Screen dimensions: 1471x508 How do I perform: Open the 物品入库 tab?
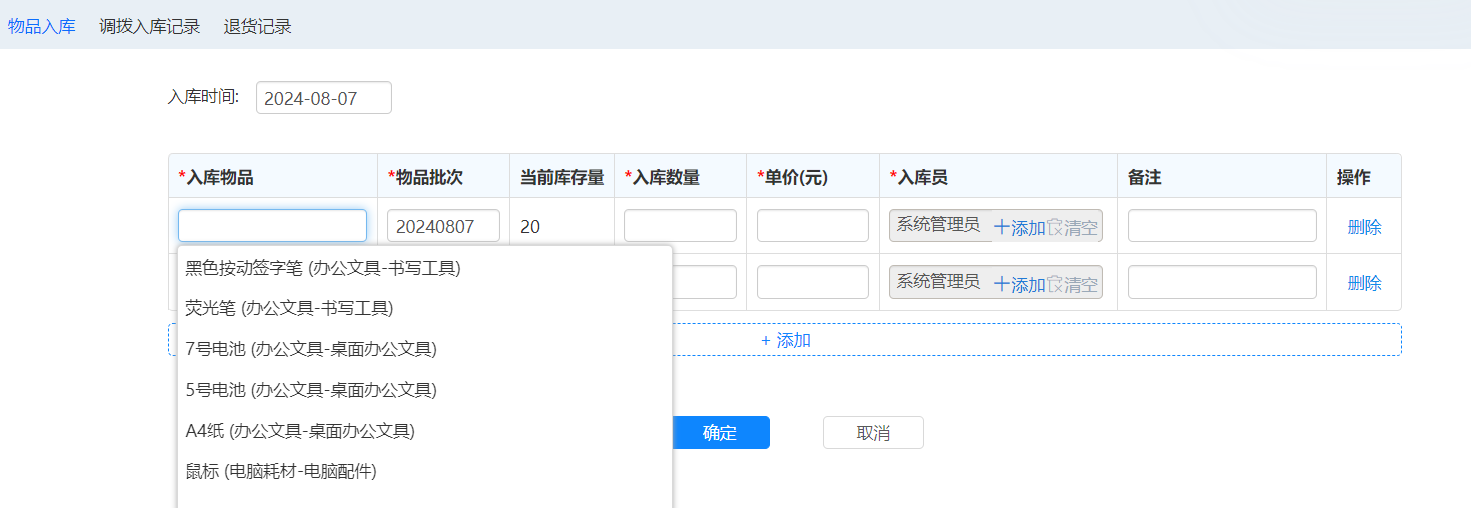(x=42, y=26)
